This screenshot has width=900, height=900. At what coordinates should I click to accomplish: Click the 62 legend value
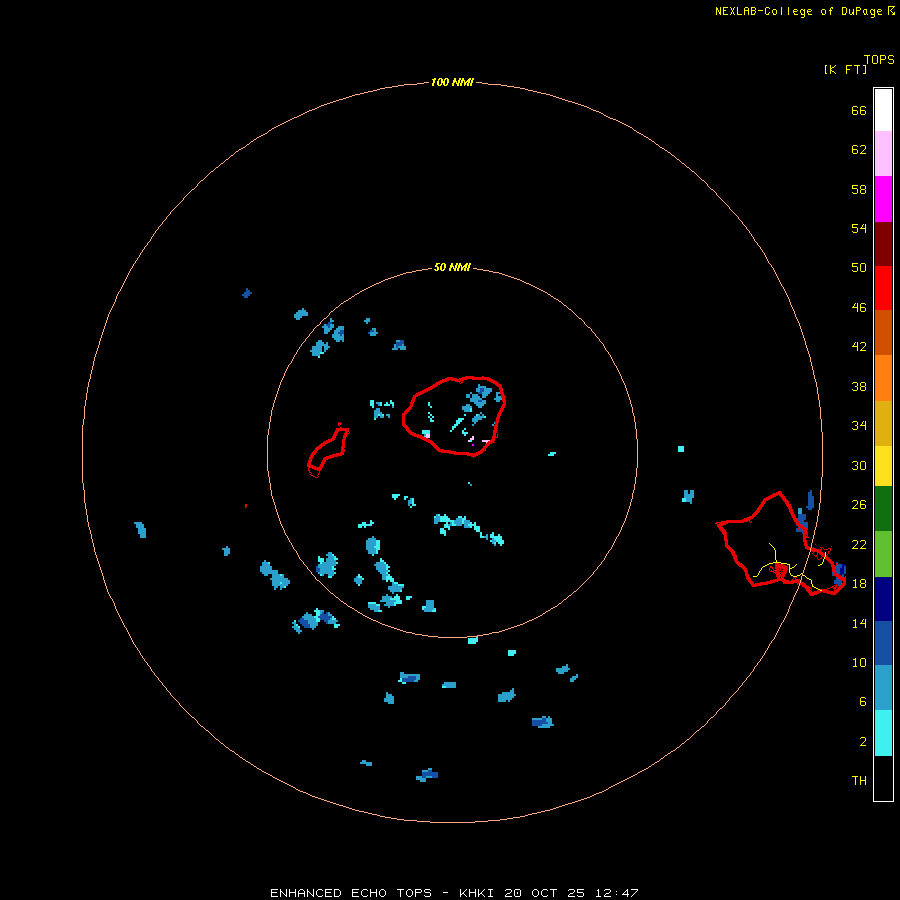(x=859, y=150)
